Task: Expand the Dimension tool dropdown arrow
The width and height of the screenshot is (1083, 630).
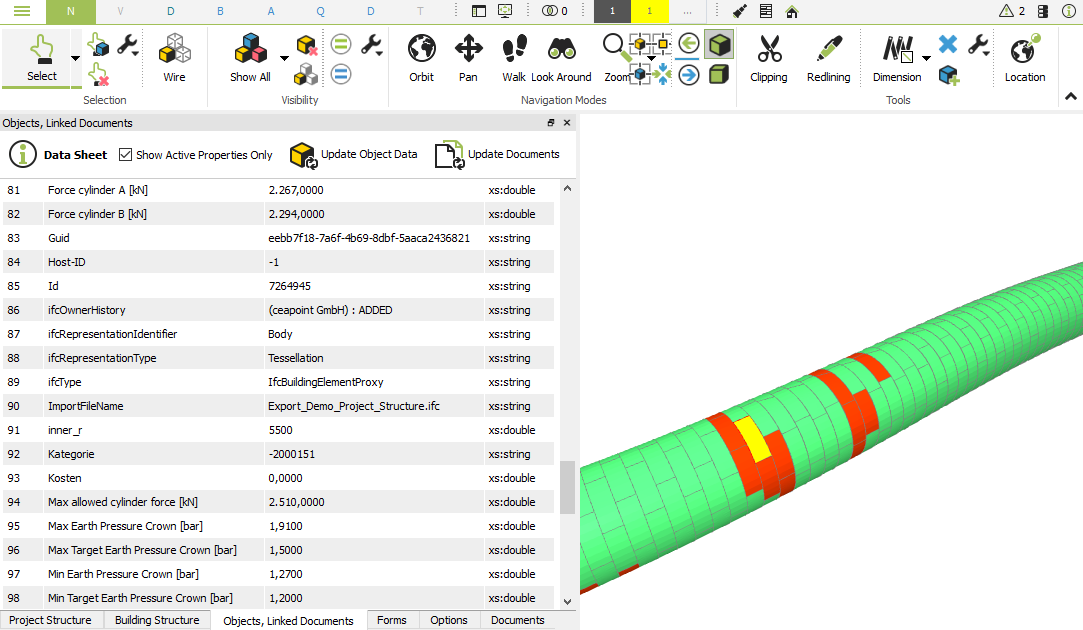Action: pos(926,59)
